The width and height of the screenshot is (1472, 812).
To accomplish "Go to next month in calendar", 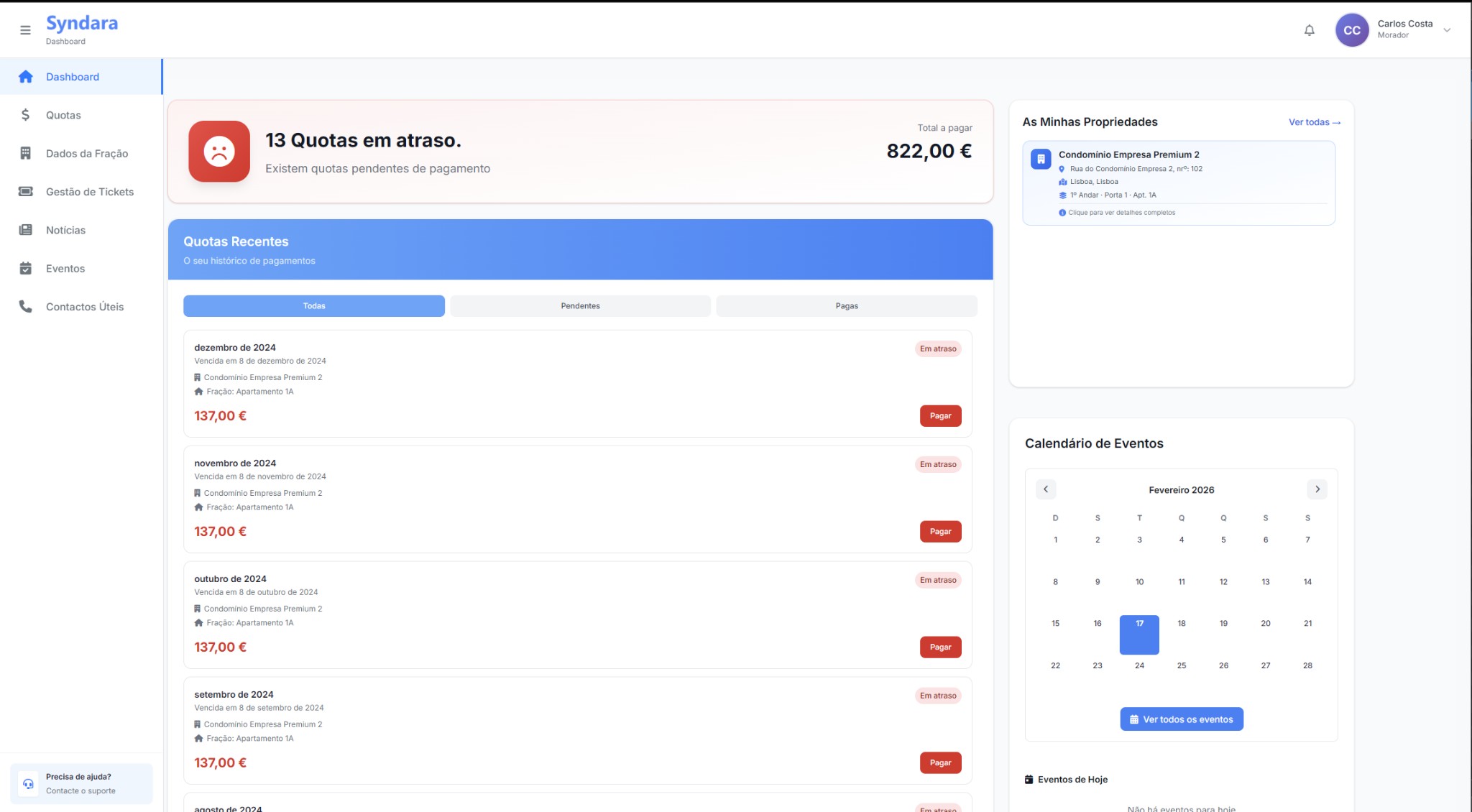I will [1317, 489].
